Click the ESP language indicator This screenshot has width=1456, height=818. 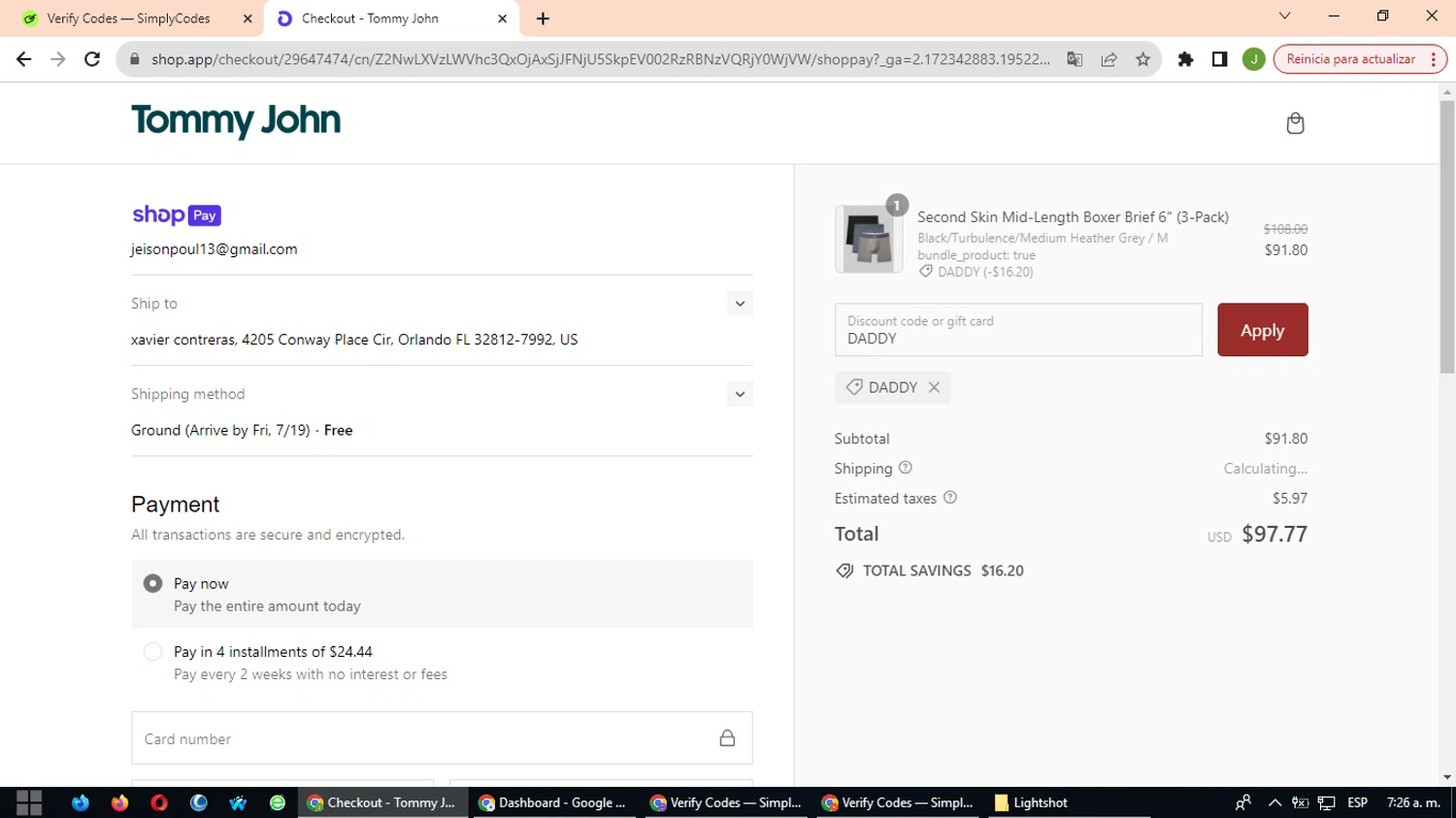click(x=1357, y=802)
